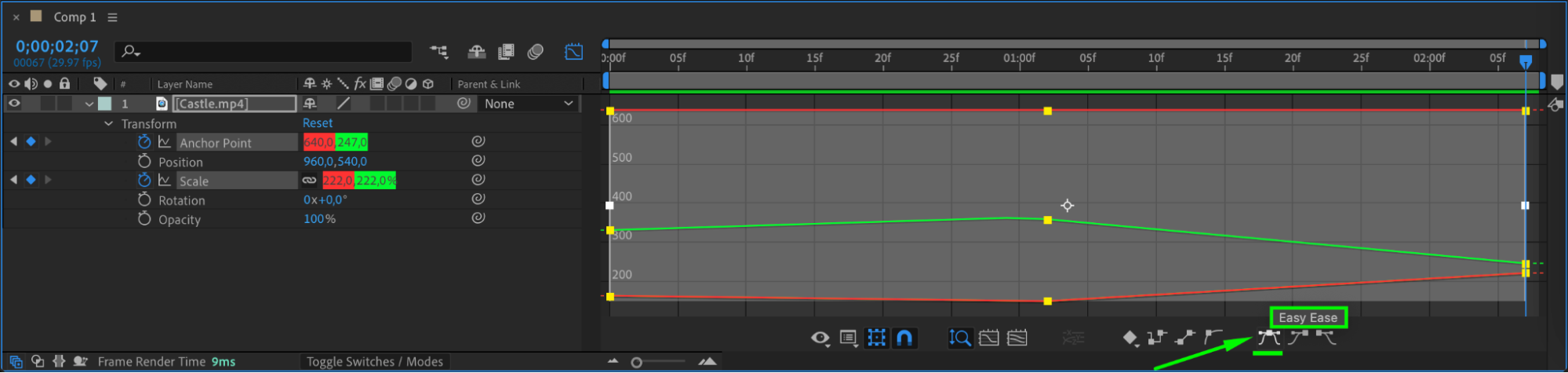Collapse the Transform property group
The image size is (1568, 373).
click(108, 123)
